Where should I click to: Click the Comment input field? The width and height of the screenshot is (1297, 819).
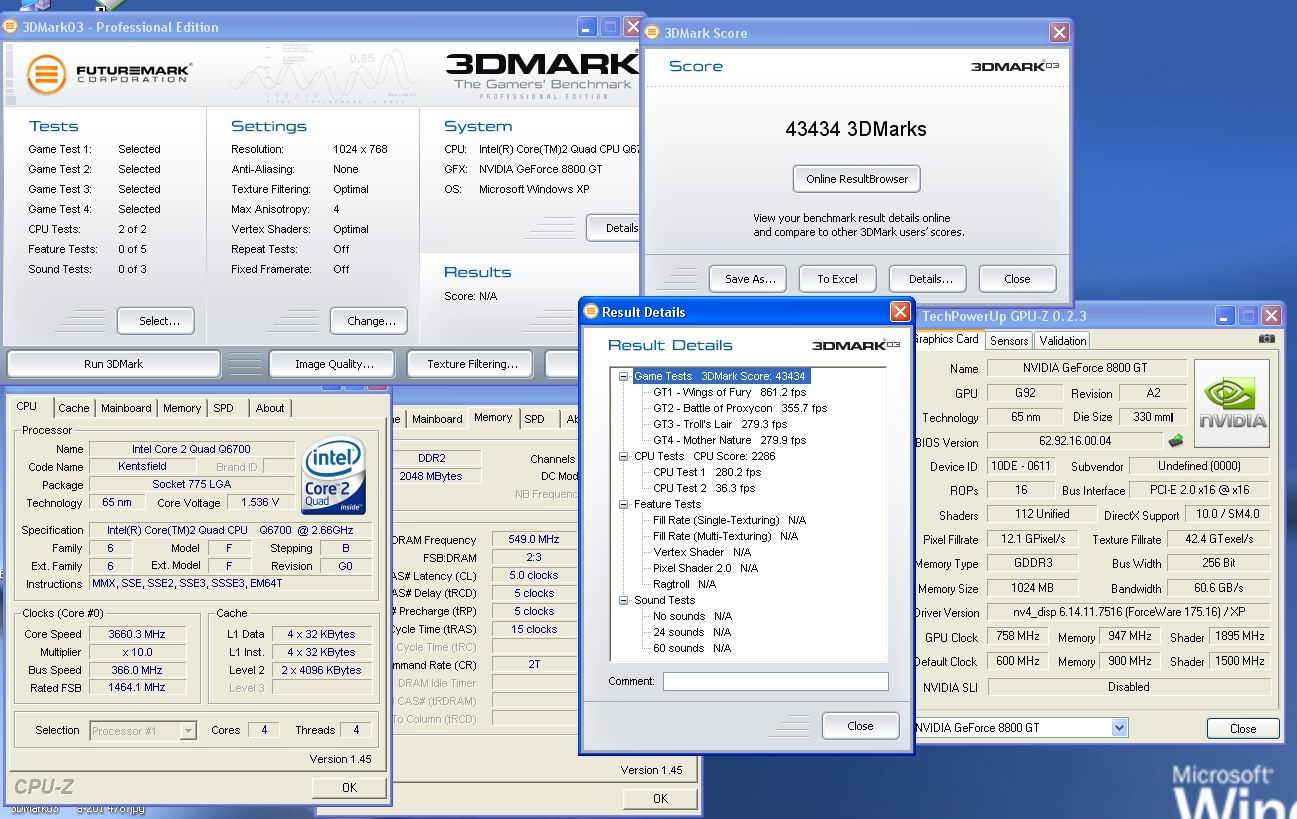(775, 682)
